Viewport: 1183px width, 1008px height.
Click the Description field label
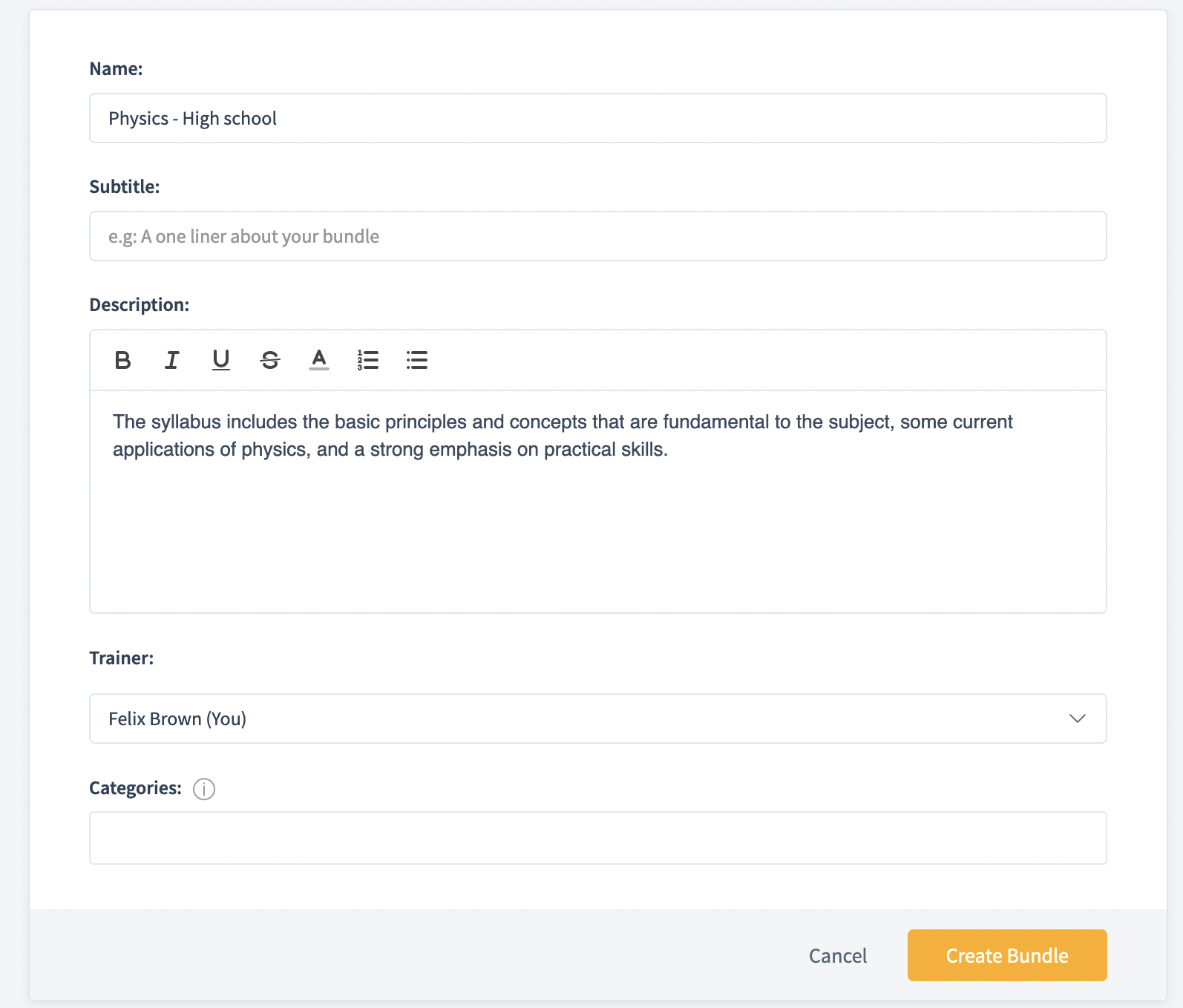139,305
